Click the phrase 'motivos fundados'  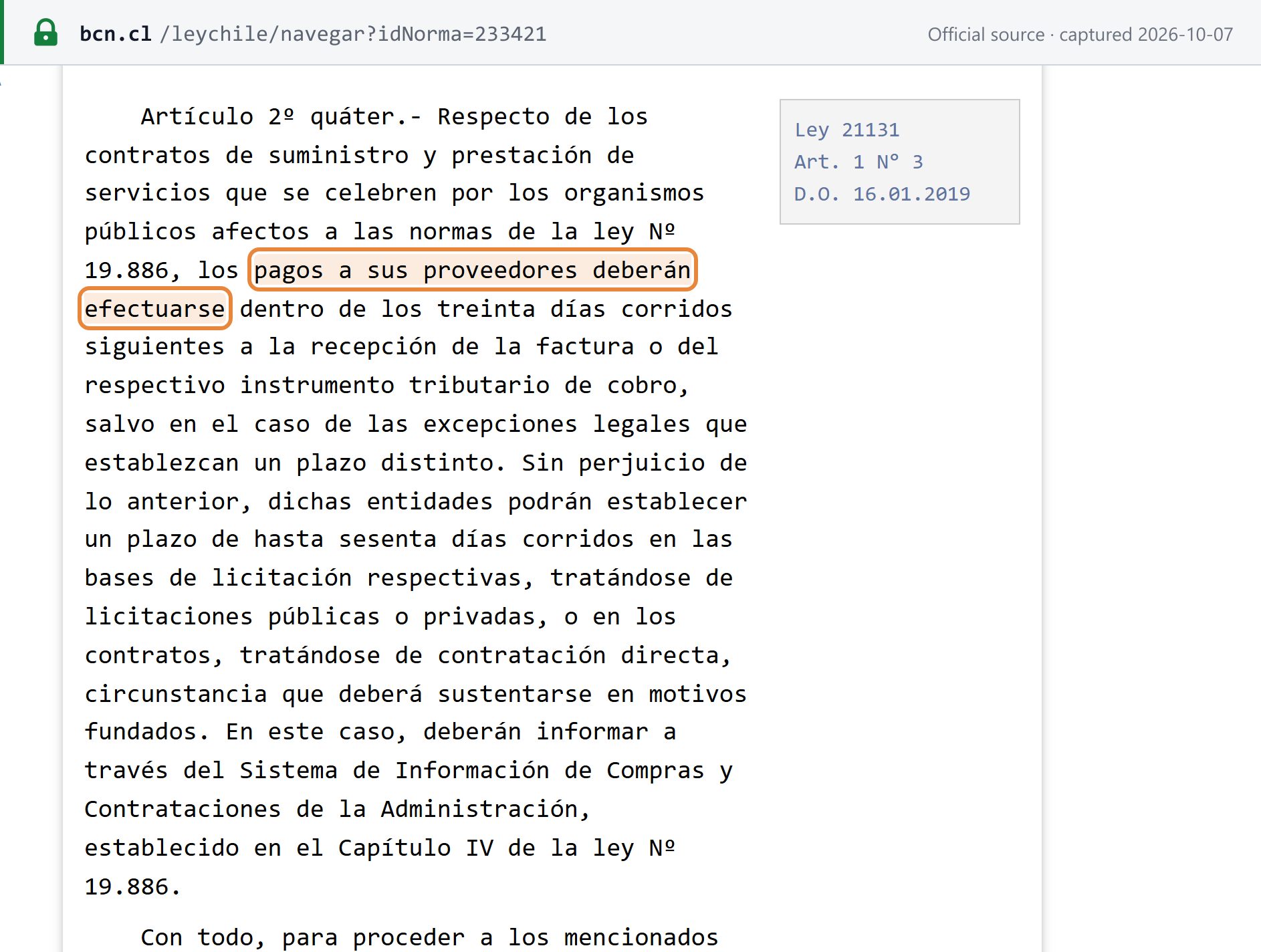click(415, 713)
